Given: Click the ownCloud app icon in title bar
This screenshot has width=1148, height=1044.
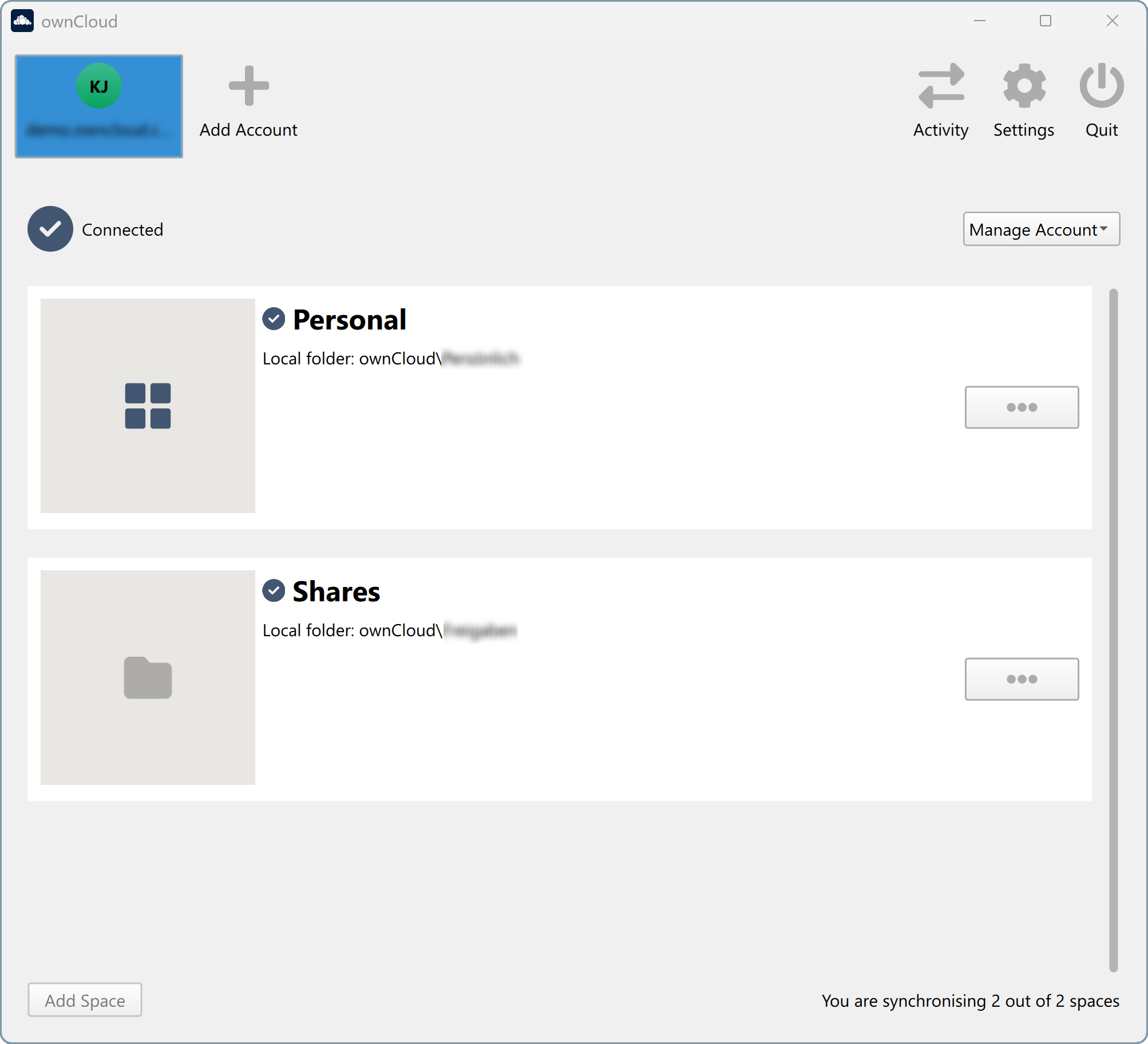Looking at the screenshot, I should (x=22, y=21).
